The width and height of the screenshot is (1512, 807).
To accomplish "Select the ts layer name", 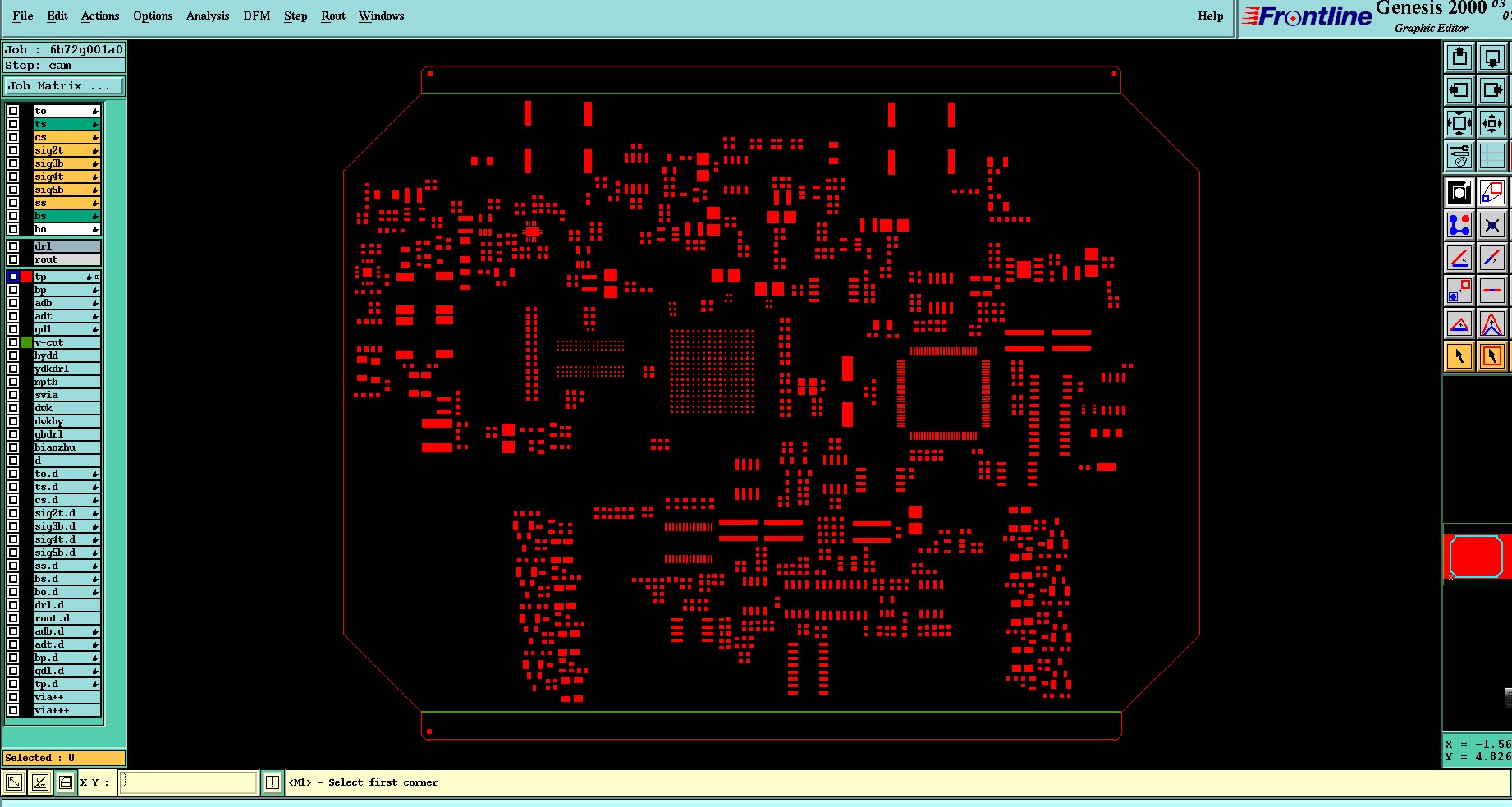I will (66, 124).
